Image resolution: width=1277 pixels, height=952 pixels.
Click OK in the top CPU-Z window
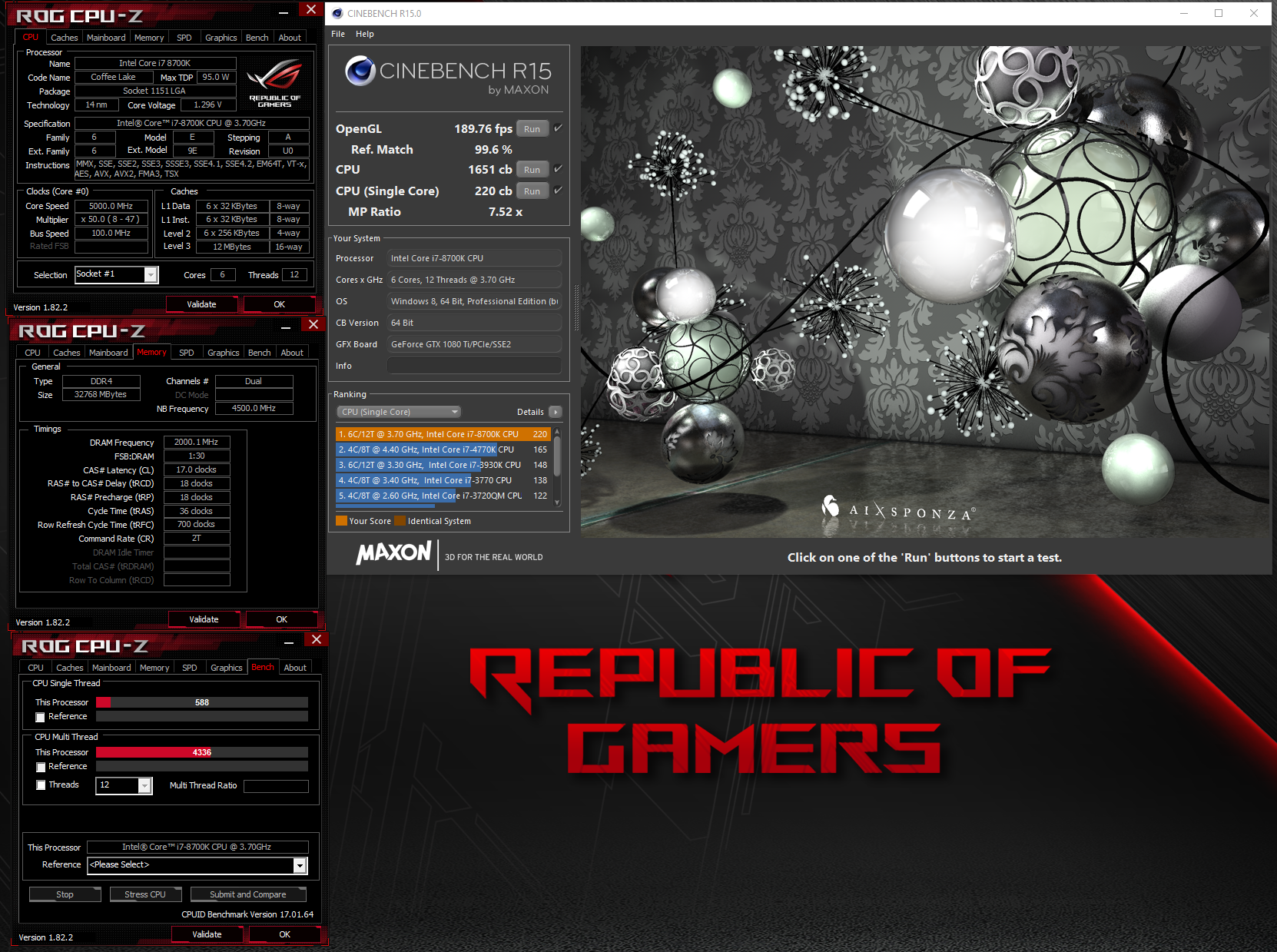point(280,304)
